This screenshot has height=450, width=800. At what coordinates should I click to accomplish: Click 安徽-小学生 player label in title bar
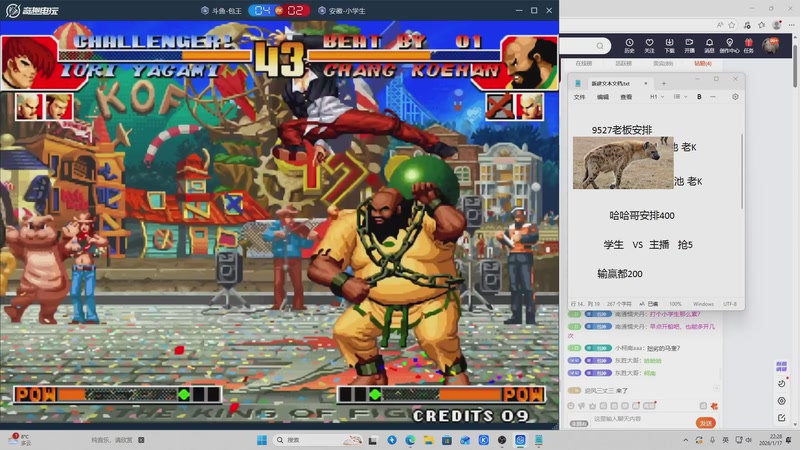point(342,11)
